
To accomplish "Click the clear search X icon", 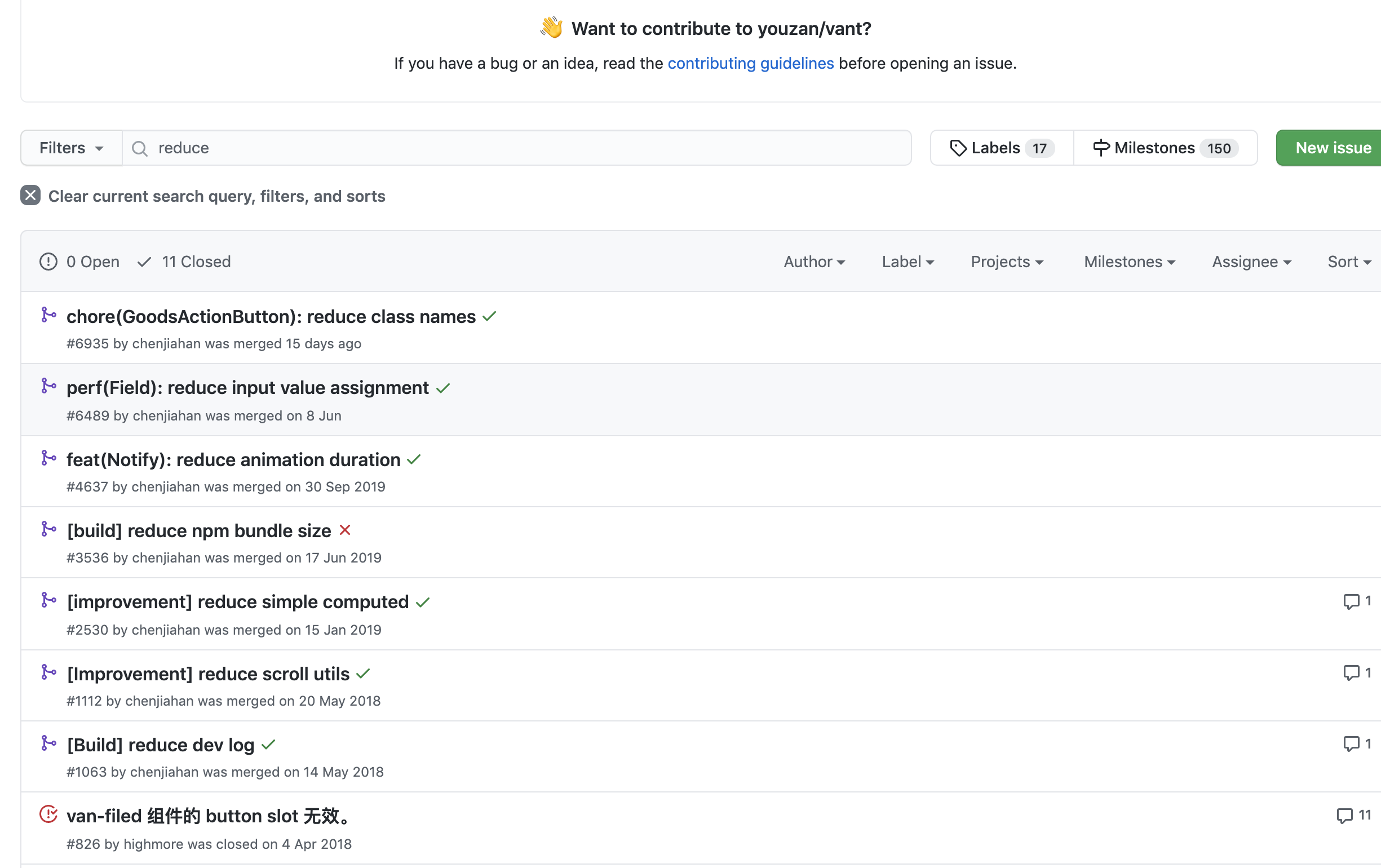I will click(30, 196).
